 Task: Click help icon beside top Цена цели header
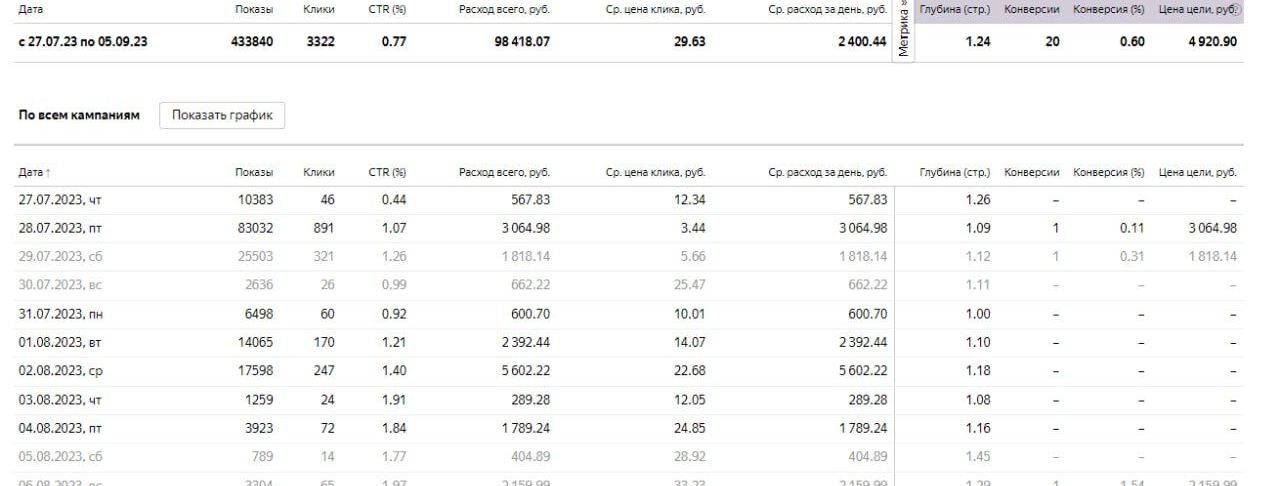(1237, 8)
